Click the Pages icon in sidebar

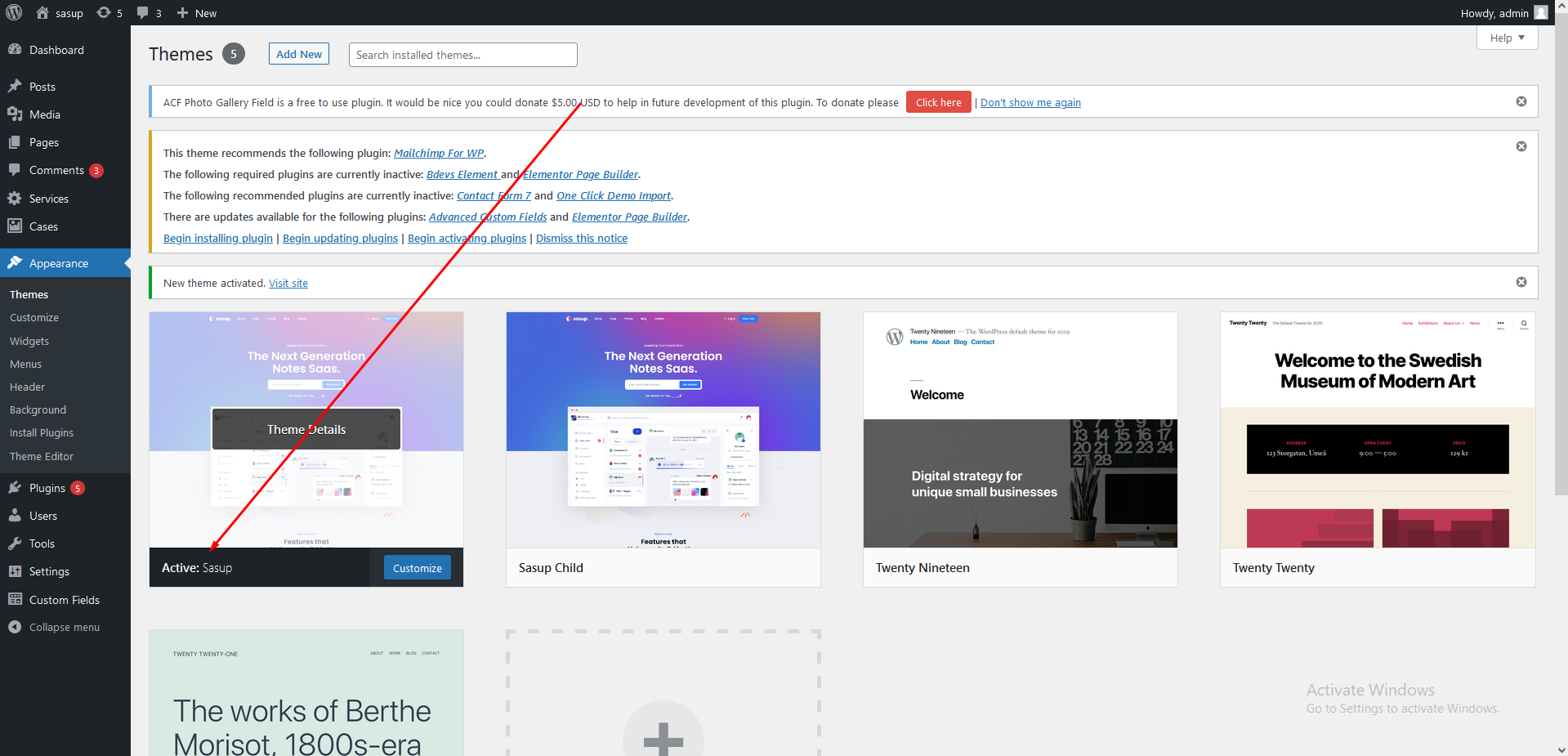[15, 142]
